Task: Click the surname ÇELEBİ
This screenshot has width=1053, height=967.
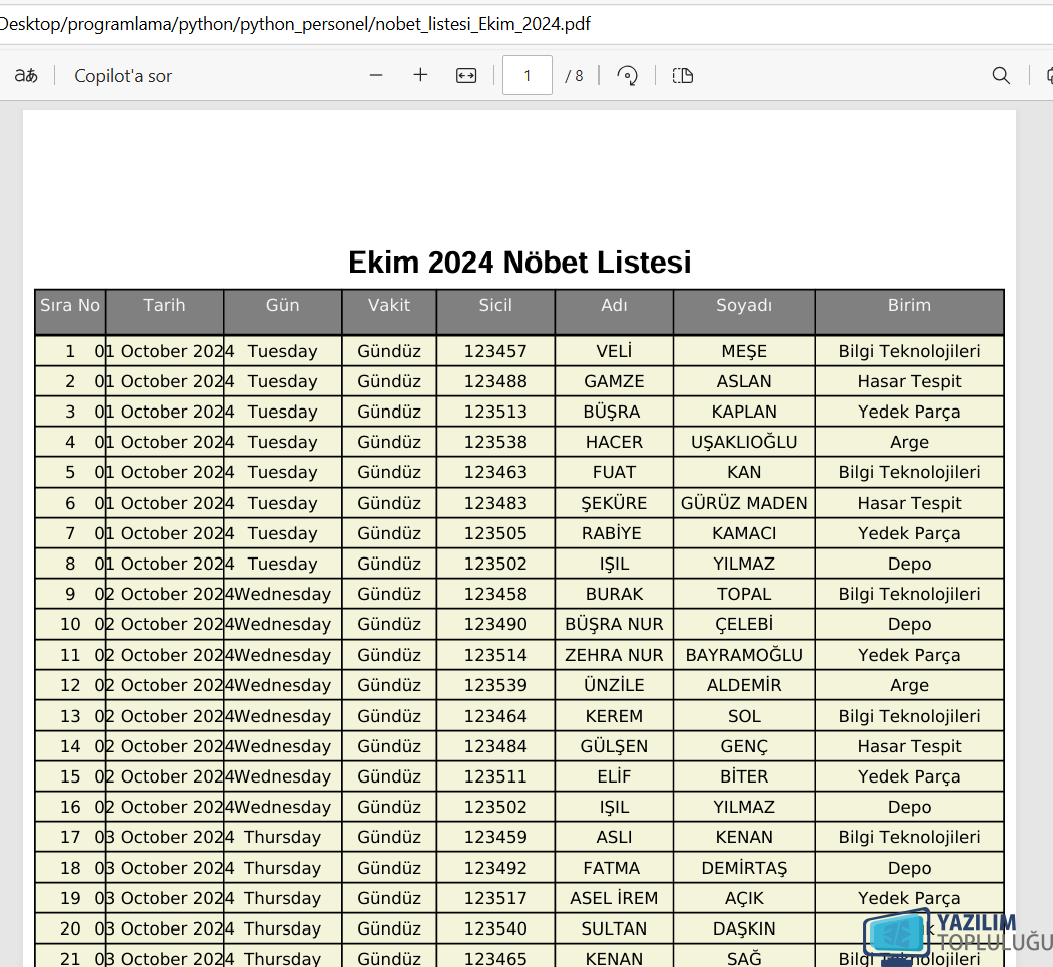Action: 744,625
